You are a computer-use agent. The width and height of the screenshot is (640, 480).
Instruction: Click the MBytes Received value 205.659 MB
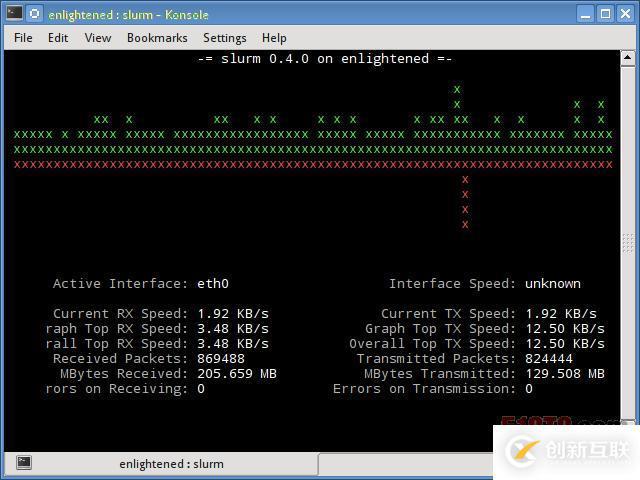pos(237,374)
